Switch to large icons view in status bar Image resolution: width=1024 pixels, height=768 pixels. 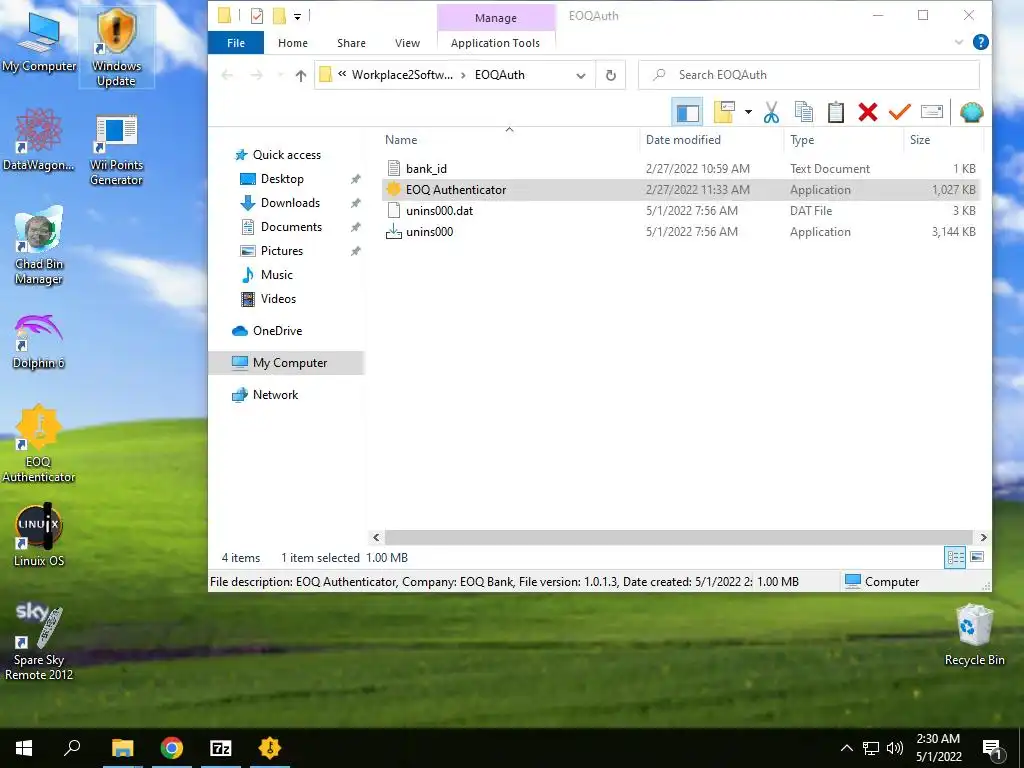[977, 557]
